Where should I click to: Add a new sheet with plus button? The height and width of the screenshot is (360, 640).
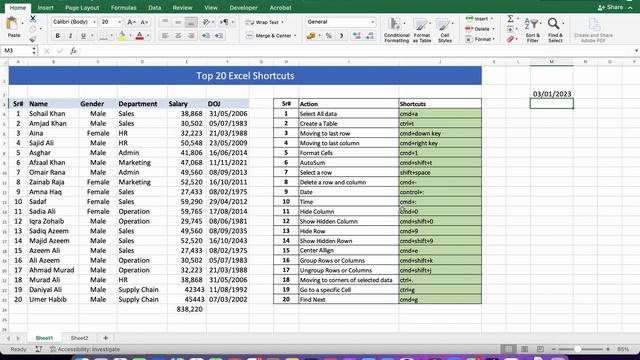(x=106, y=338)
